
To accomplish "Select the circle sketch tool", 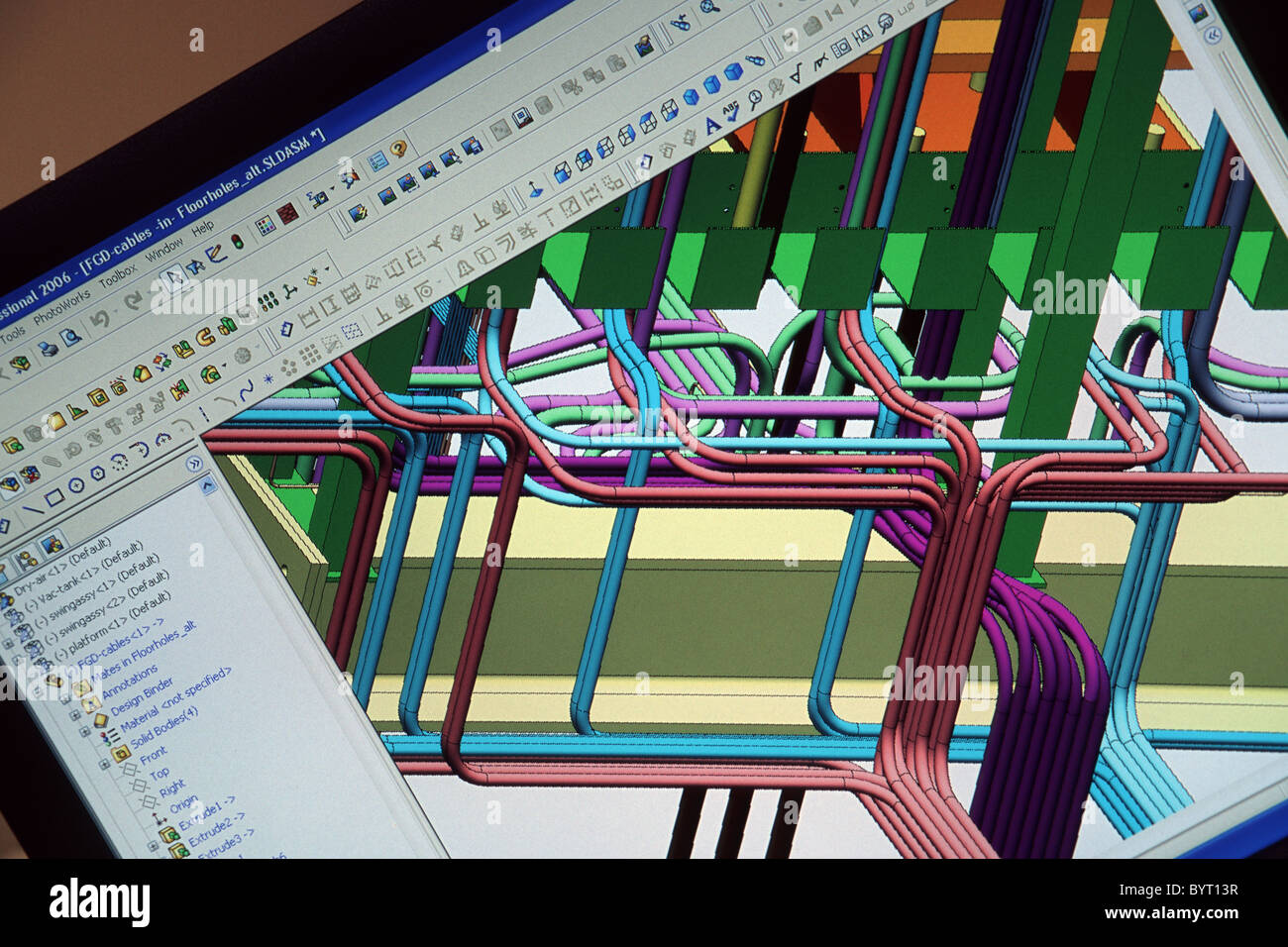I will tap(76, 485).
